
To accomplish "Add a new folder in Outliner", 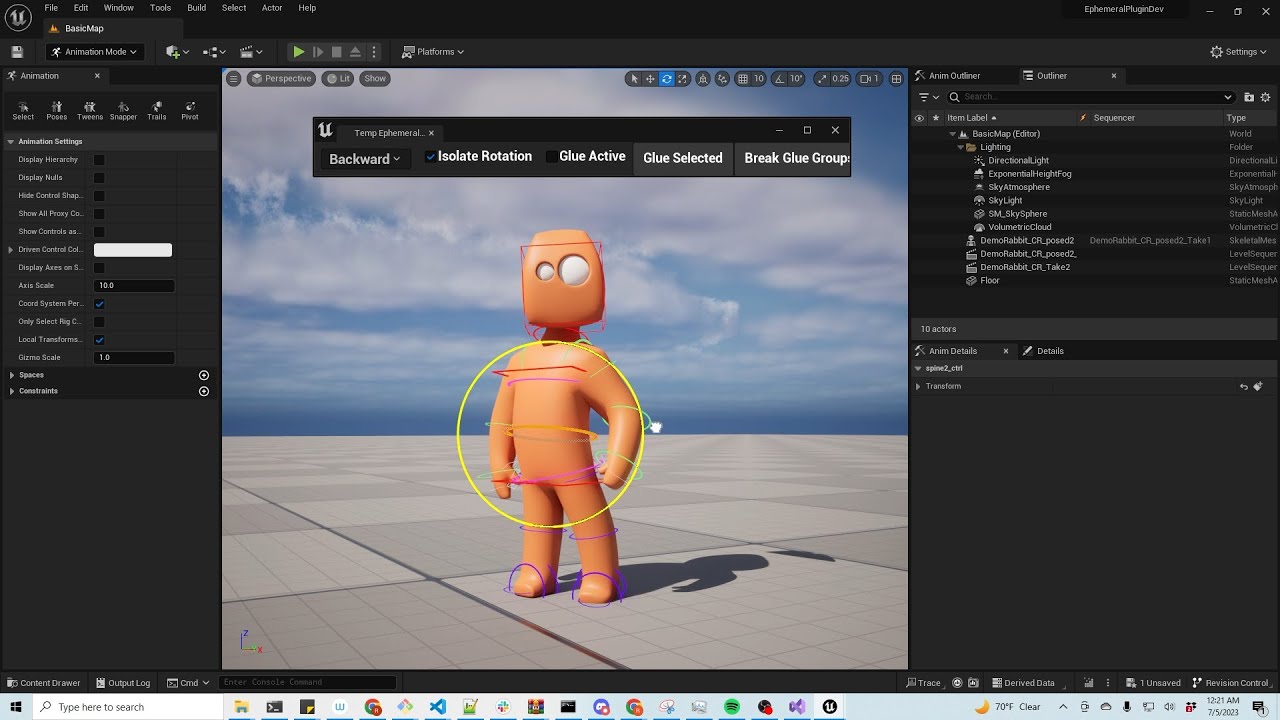I will (x=1249, y=97).
